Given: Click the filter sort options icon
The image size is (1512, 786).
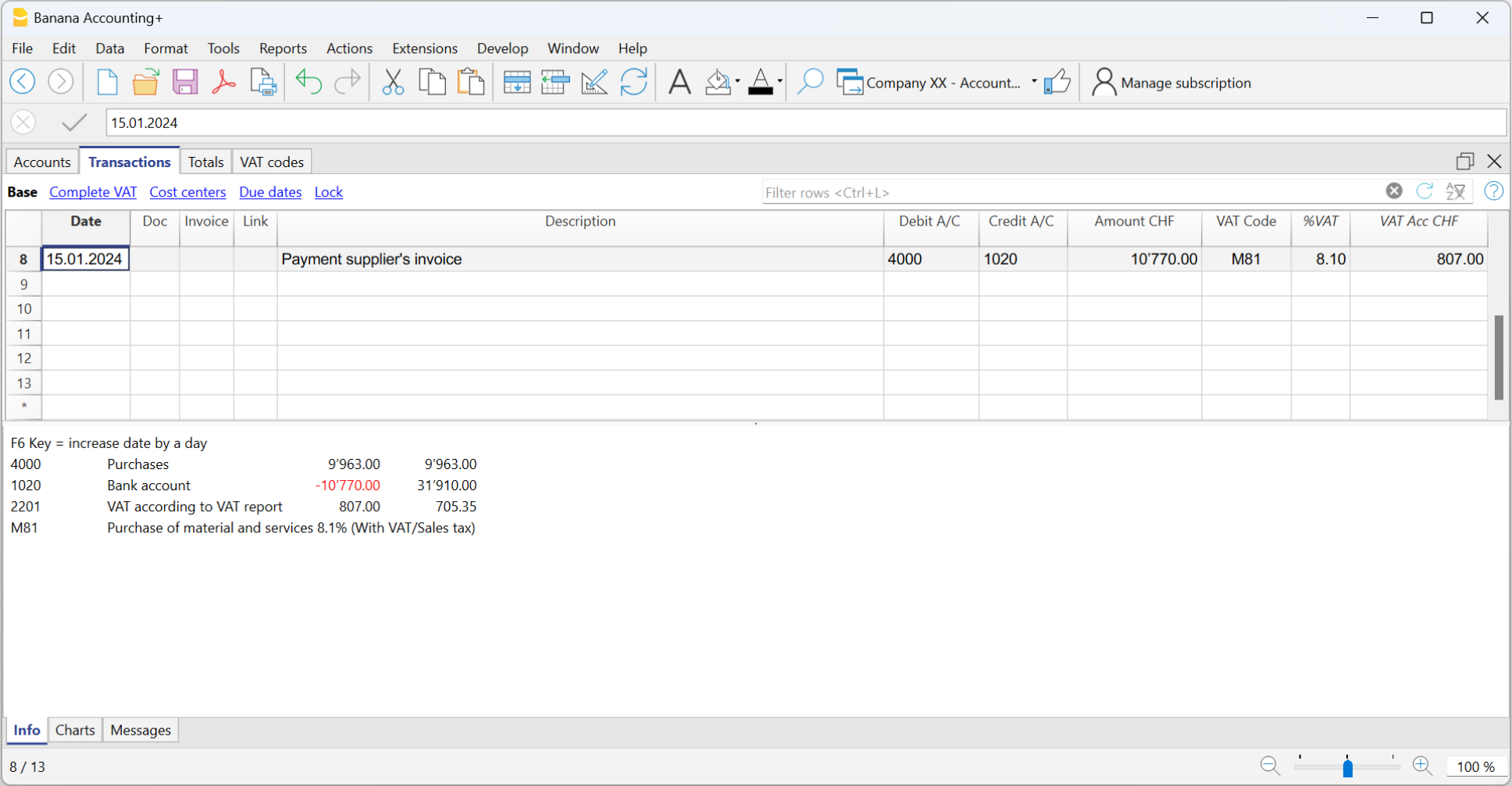Looking at the screenshot, I should (1456, 191).
